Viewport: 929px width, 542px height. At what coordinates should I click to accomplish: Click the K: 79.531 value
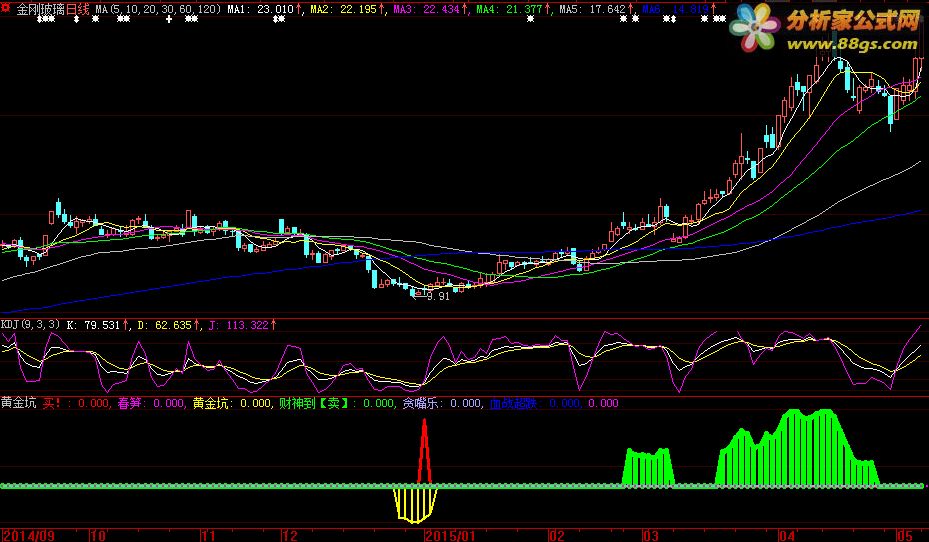(93, 325)
